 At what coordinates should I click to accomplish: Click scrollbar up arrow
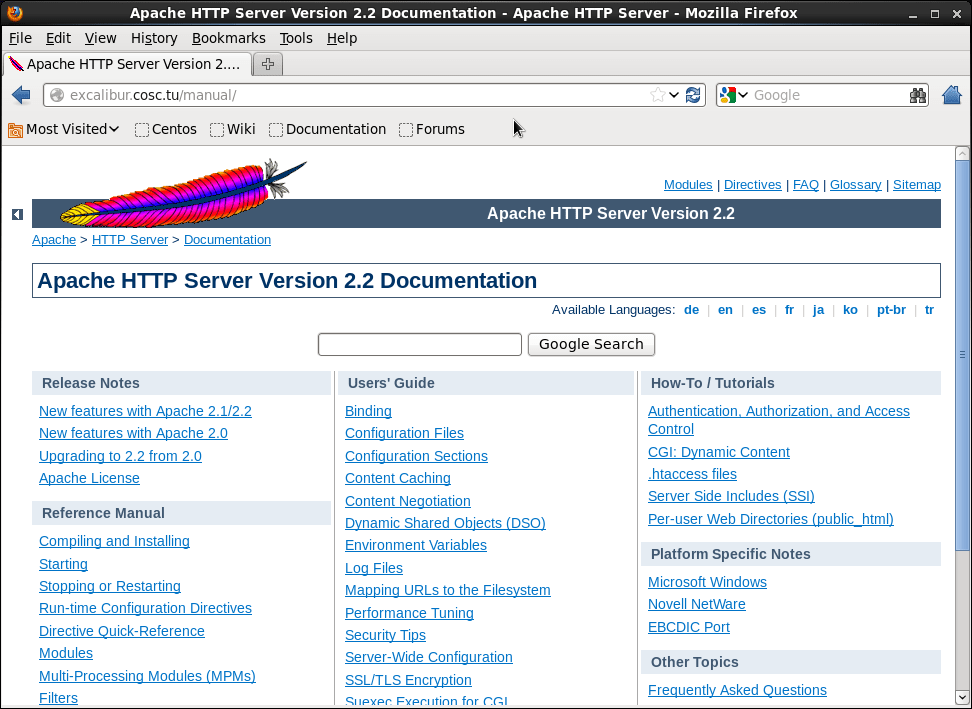point(962,153)
